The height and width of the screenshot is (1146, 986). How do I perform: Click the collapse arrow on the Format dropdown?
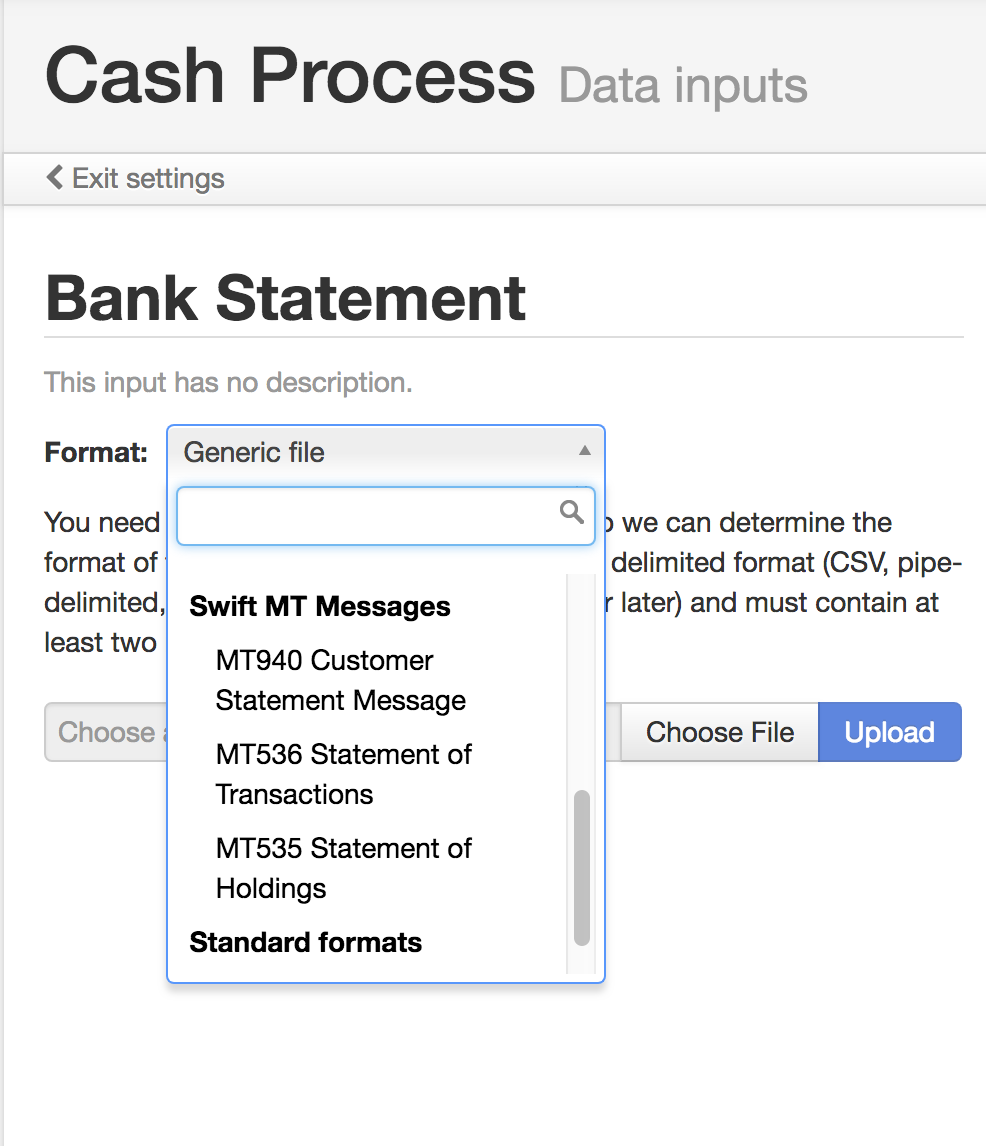pos(584,451)
